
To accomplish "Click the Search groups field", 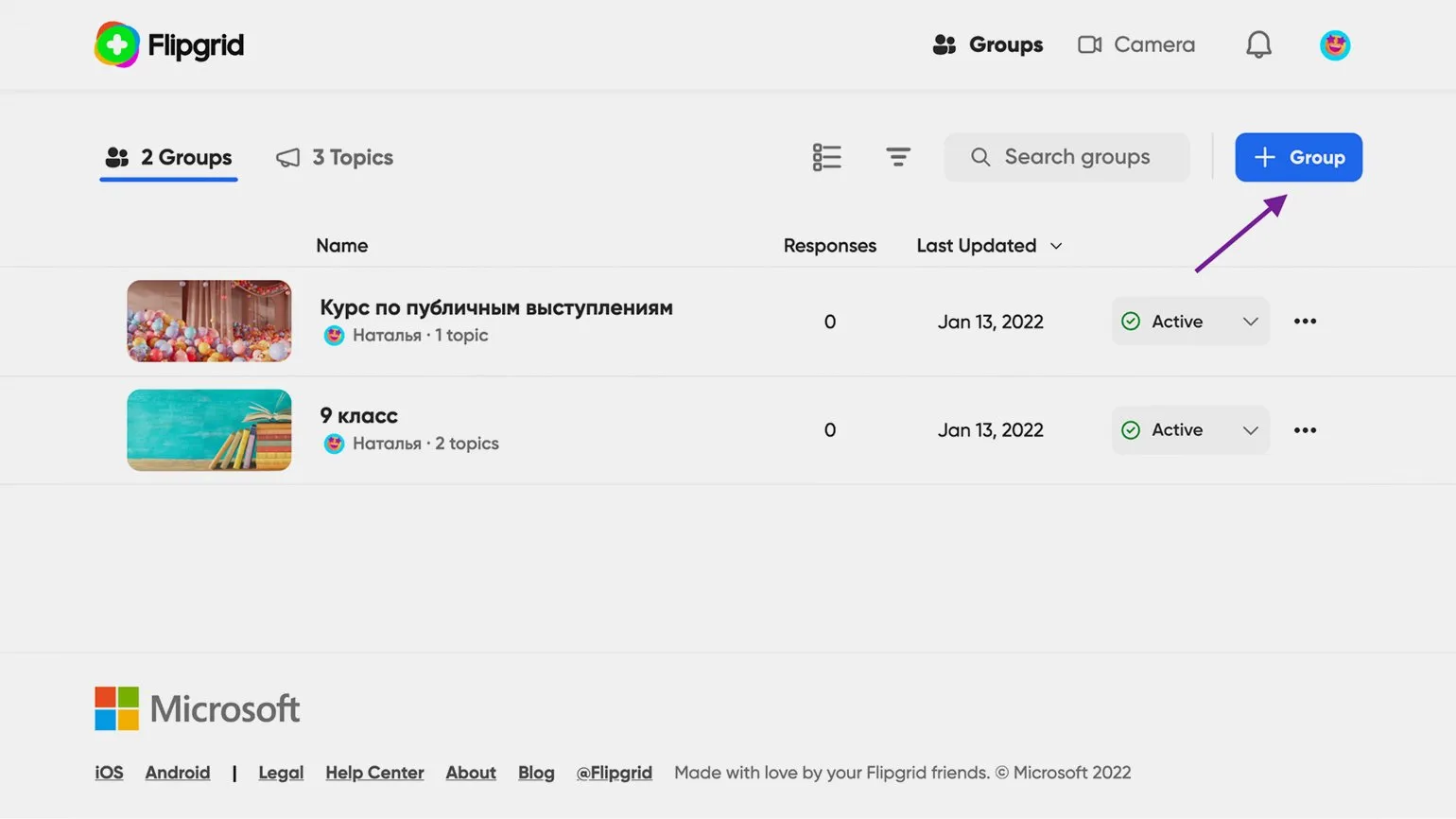I will coord(1076,157).
